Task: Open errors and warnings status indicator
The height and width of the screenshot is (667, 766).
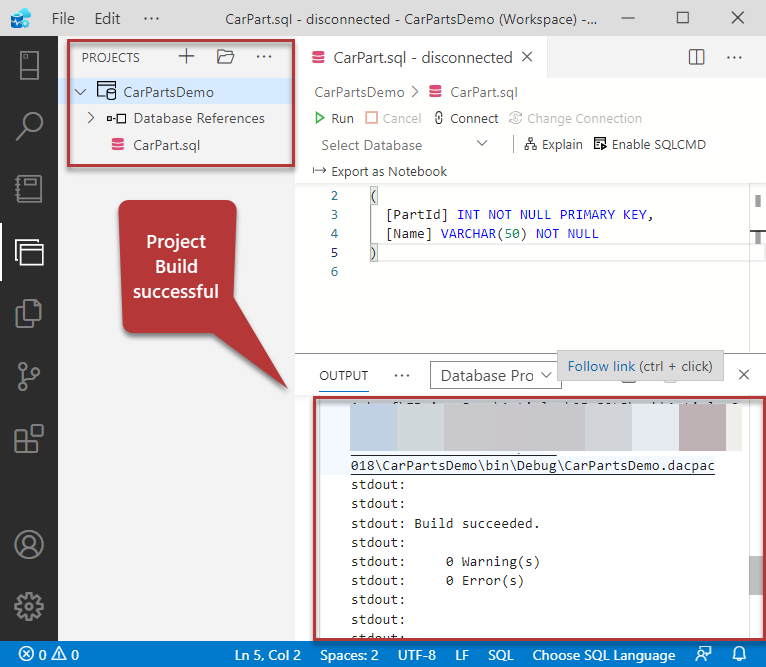Action: click(x=49, y=654)
